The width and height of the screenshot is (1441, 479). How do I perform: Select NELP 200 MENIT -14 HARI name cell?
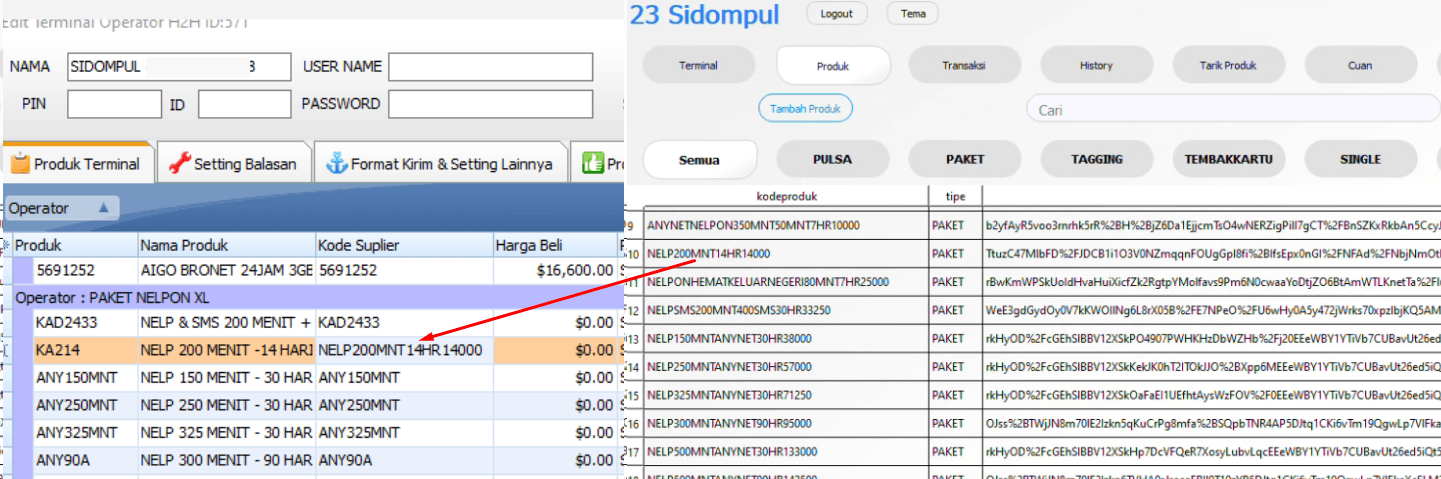[226, 350]
